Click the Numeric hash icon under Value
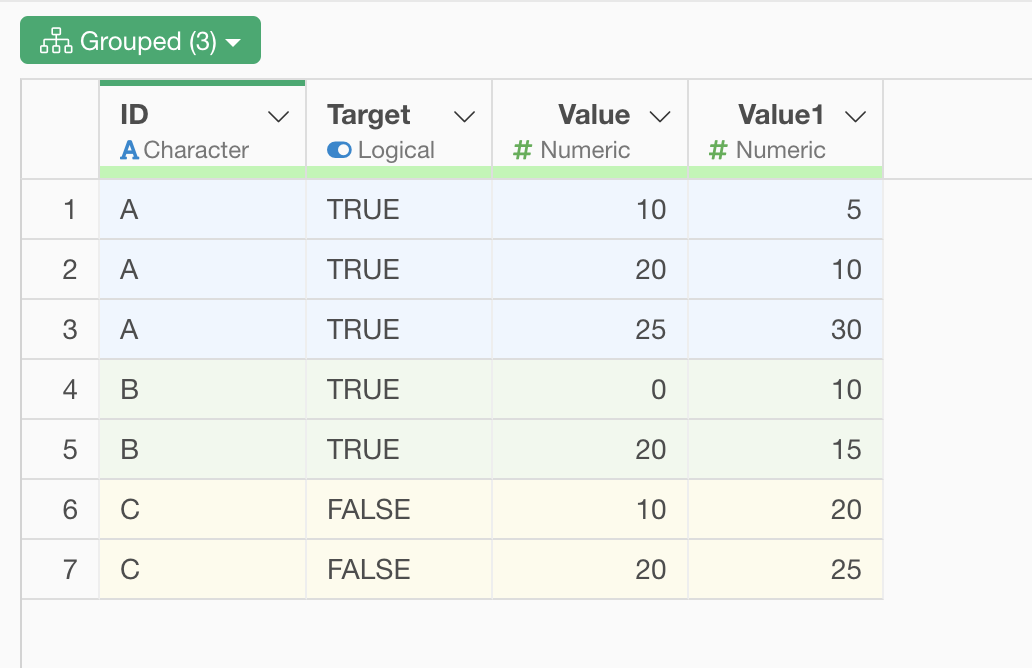The height and width of the screenshot is (668, 1032). pos(521,150)
